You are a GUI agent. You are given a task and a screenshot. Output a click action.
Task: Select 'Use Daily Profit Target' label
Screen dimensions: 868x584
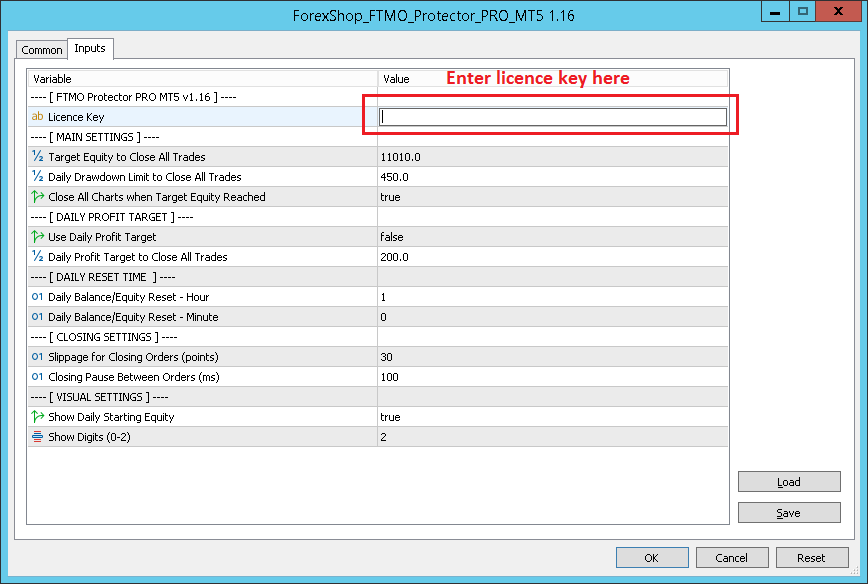pyautogui.click(x=102, y=237)
